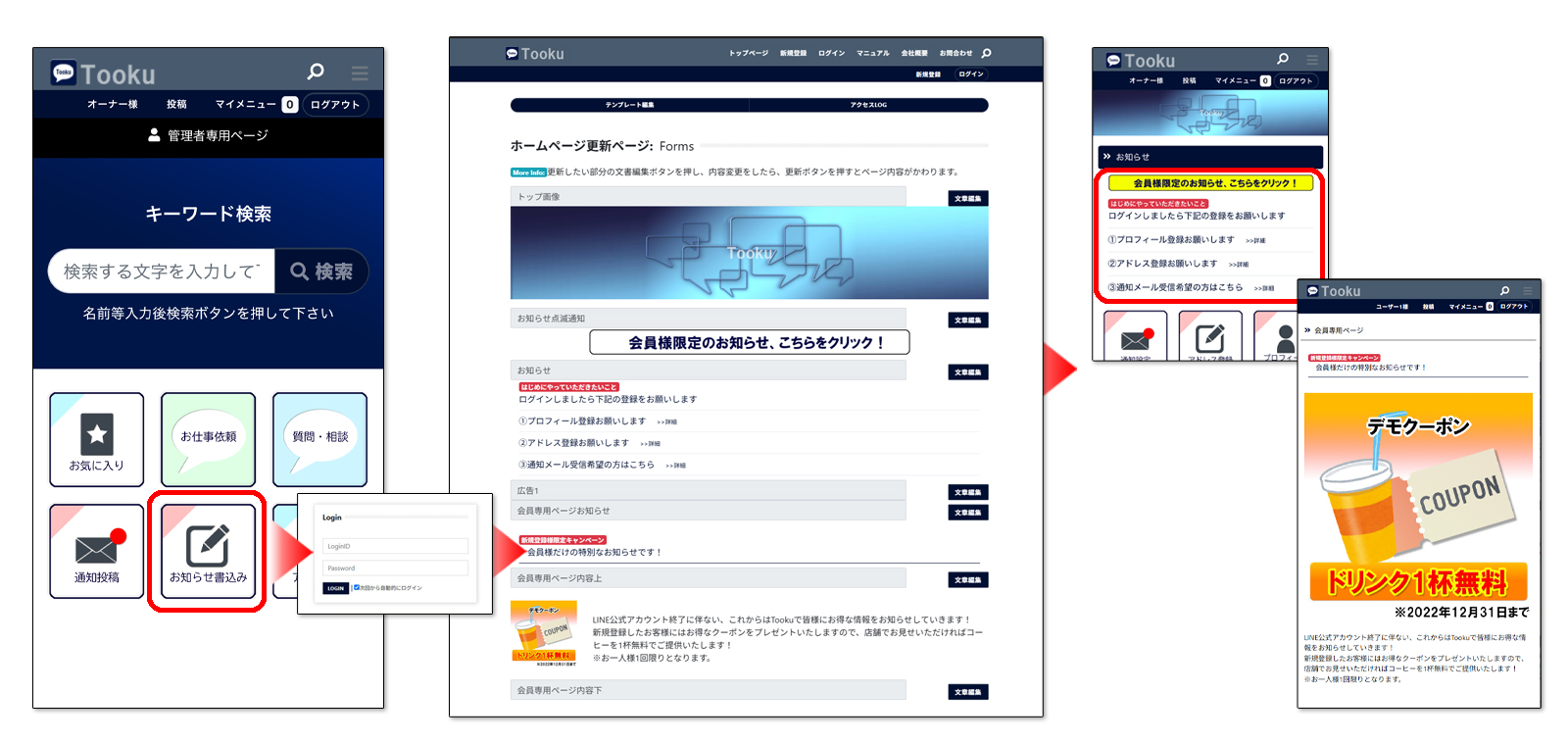The image size is (1568, 742).
Task: Open 詳細 link for ②アドレス登録 in center page
Action: point(651,444)
